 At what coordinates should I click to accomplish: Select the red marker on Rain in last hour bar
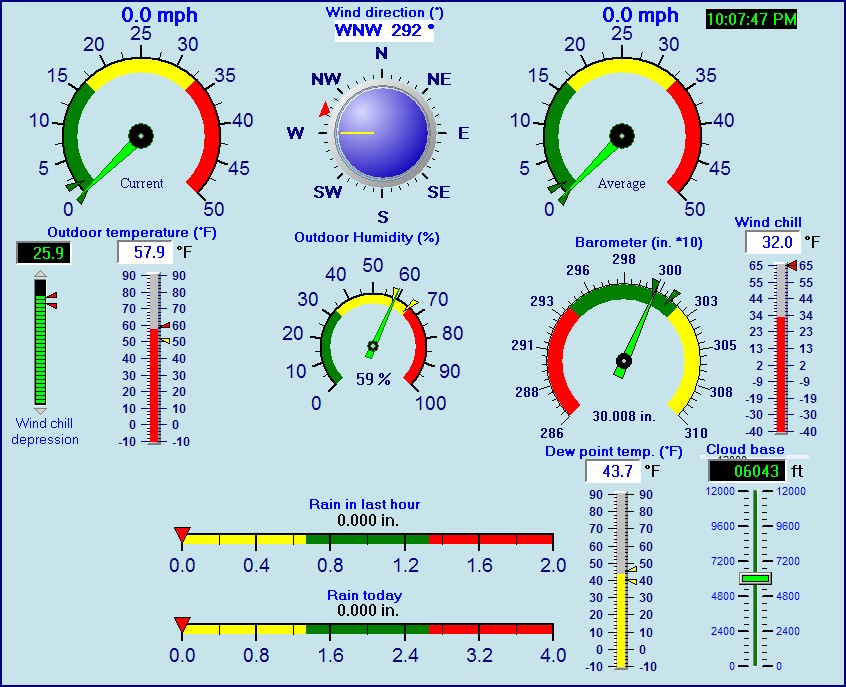point(182,535)
